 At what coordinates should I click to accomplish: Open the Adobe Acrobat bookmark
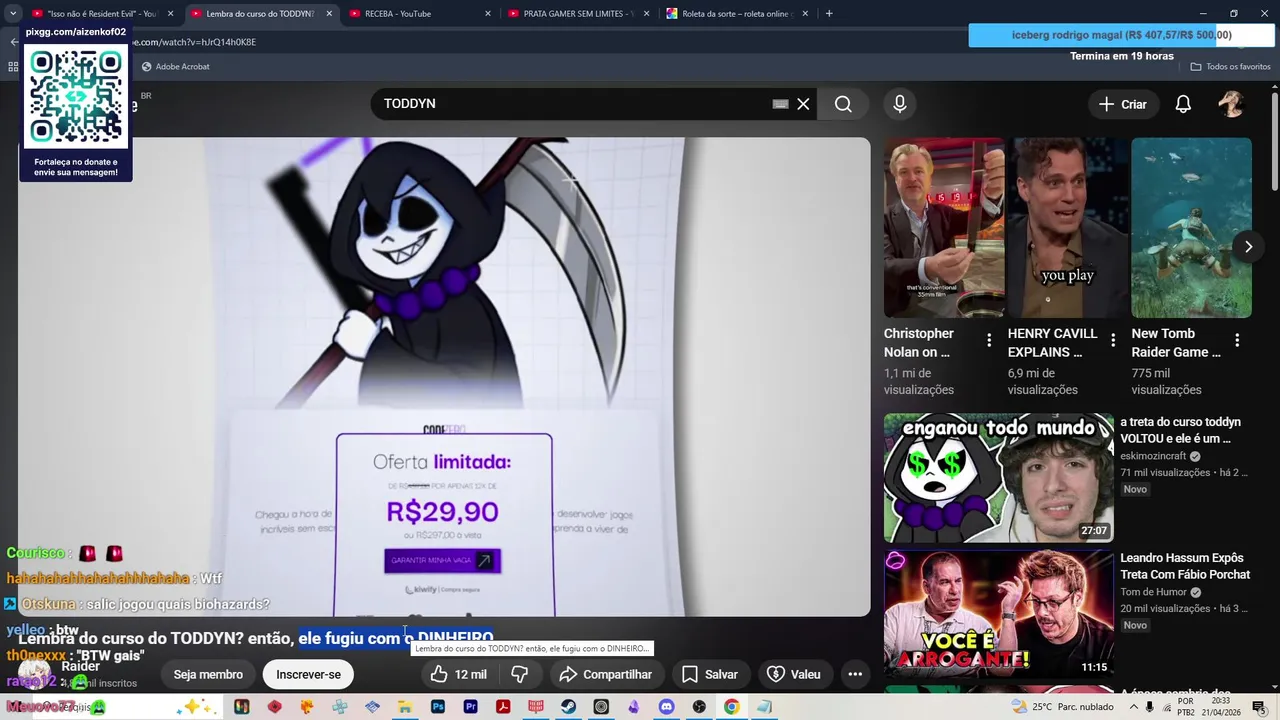[x=175, y=67]
